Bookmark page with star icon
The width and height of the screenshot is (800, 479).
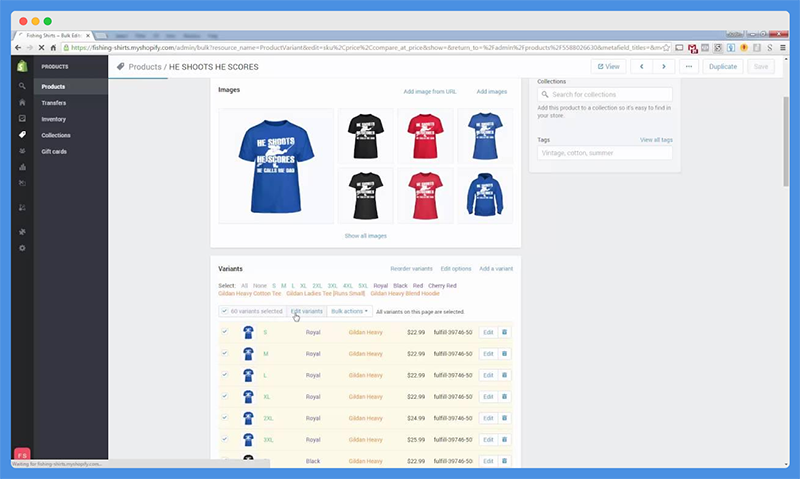pos(666,47)
